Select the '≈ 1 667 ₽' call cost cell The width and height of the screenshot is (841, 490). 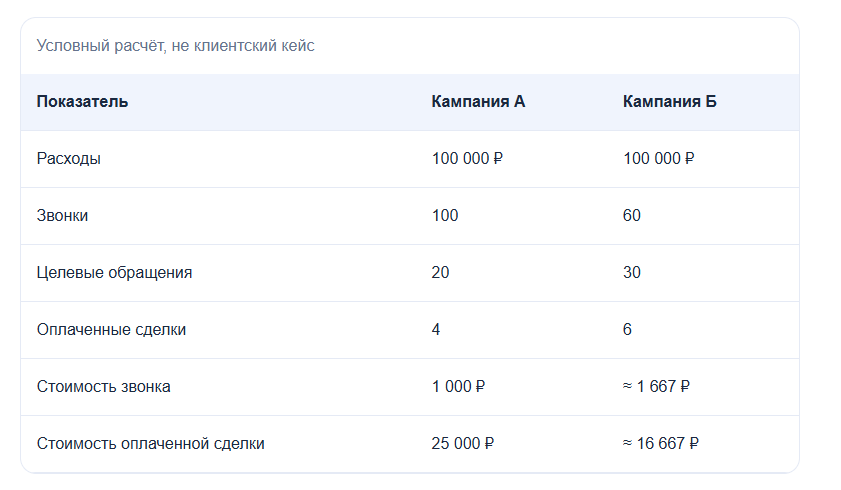tap(656, 387)
